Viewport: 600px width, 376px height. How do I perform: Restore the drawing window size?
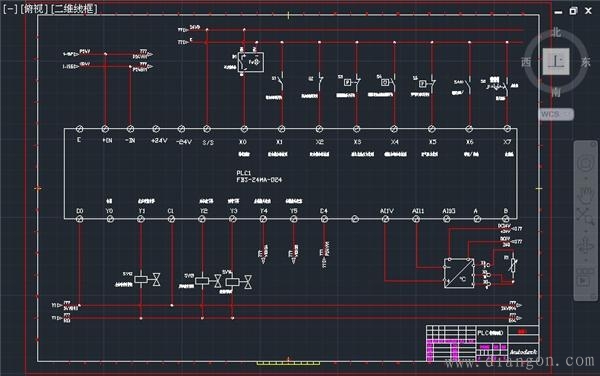coord(573,11)
